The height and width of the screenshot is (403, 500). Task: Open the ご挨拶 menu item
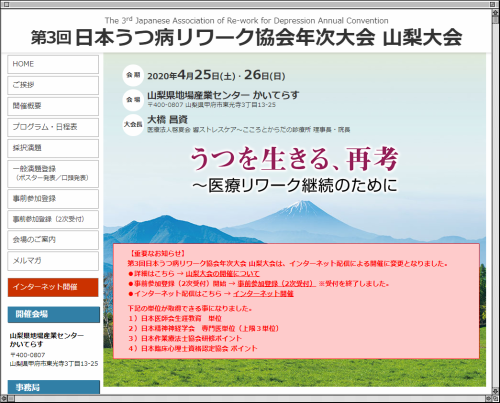click(x=53, y=85)
